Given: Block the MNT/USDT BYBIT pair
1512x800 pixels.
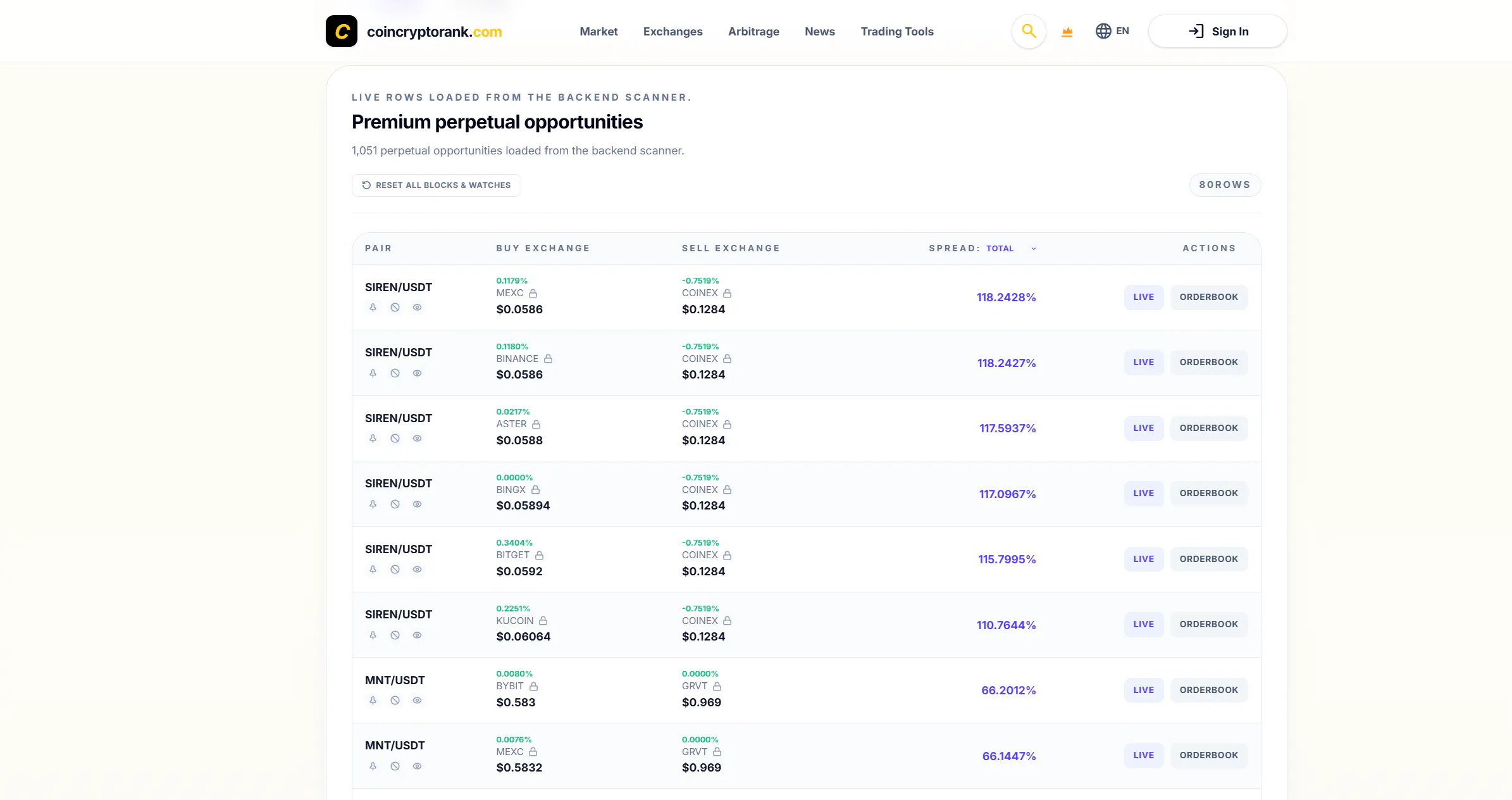Looking at the screenshot, I should click(395, 701).
